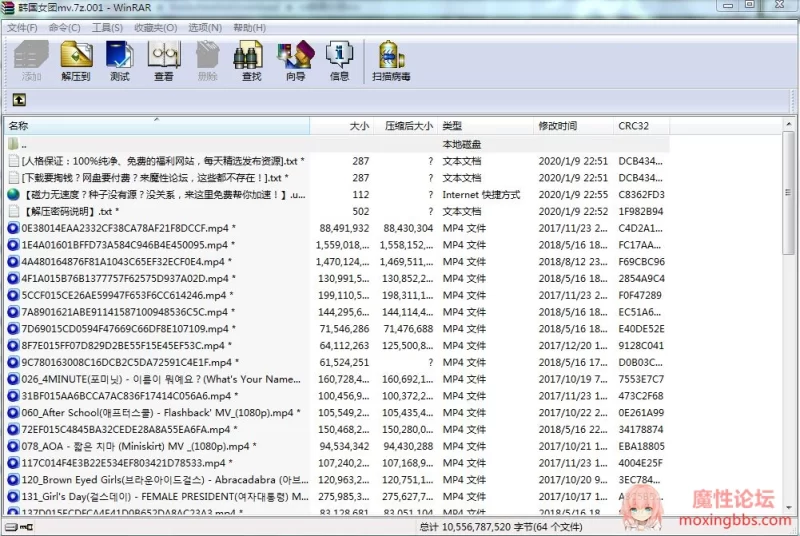
Task: Open the Favorites (收藏夹) menu
Action: coord(156,28)
